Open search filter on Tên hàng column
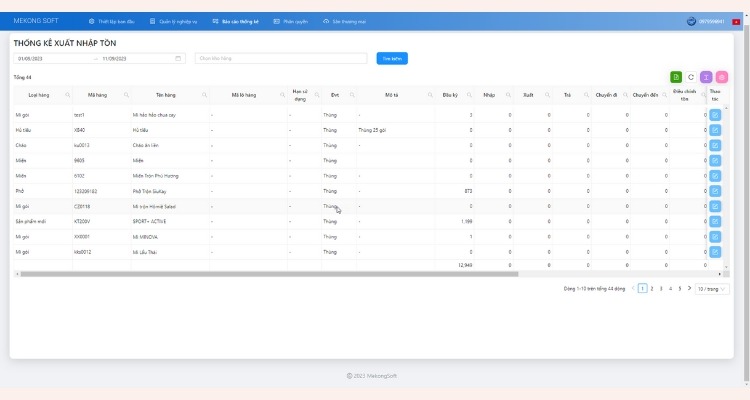Viewport: 750px width, 400px height. pyautogui.click(x=204, y=95)
